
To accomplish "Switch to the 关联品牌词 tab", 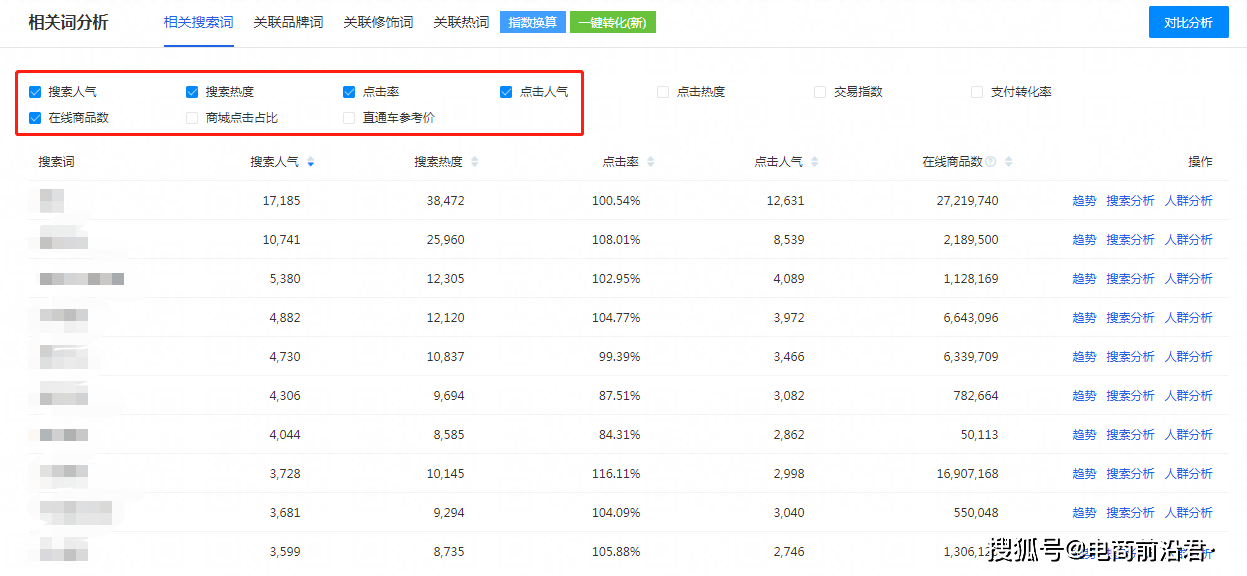I will click(x=288, y=21).
